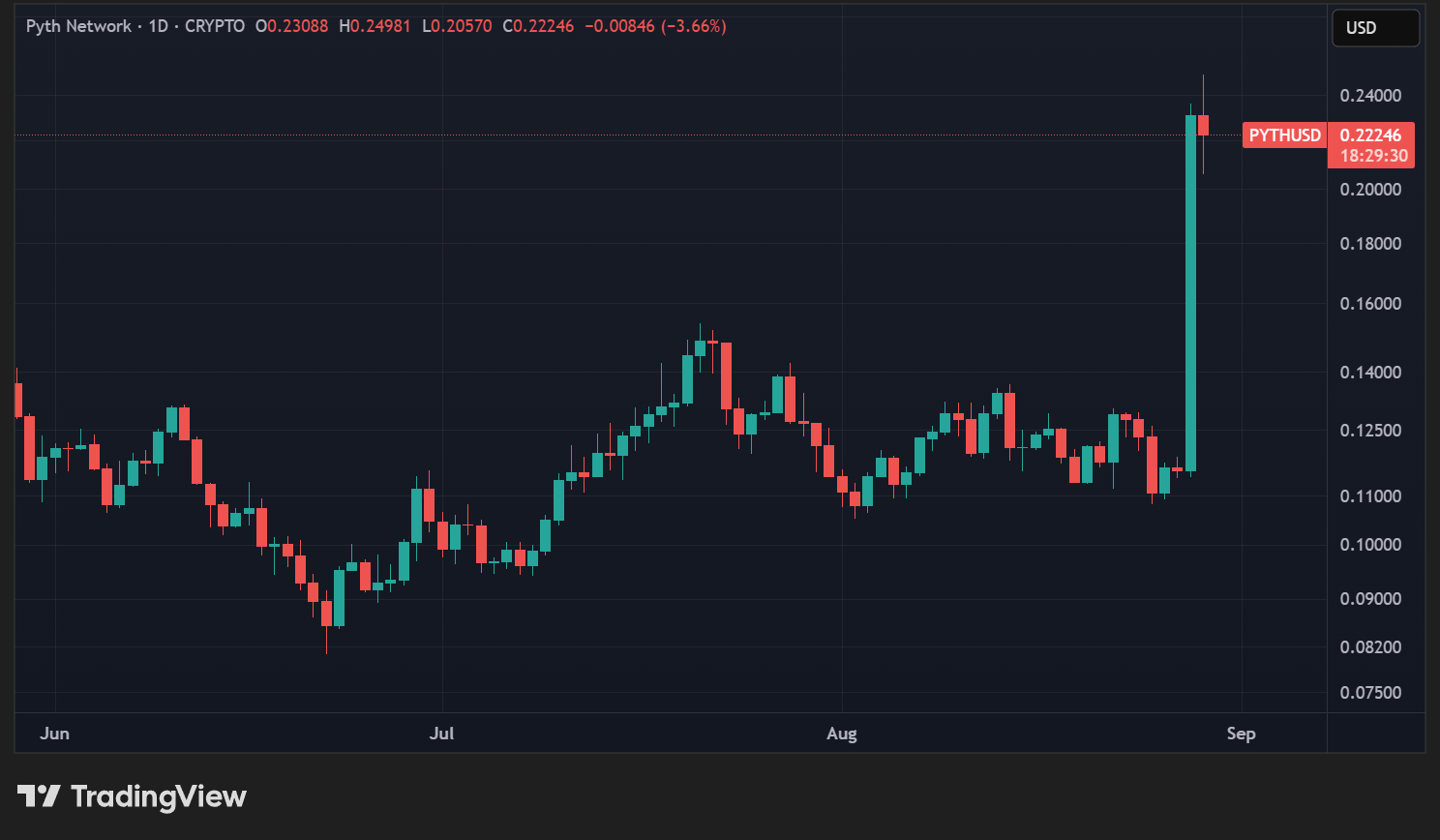
Task: Click the -3.66% change value
Action: [693, 26]
